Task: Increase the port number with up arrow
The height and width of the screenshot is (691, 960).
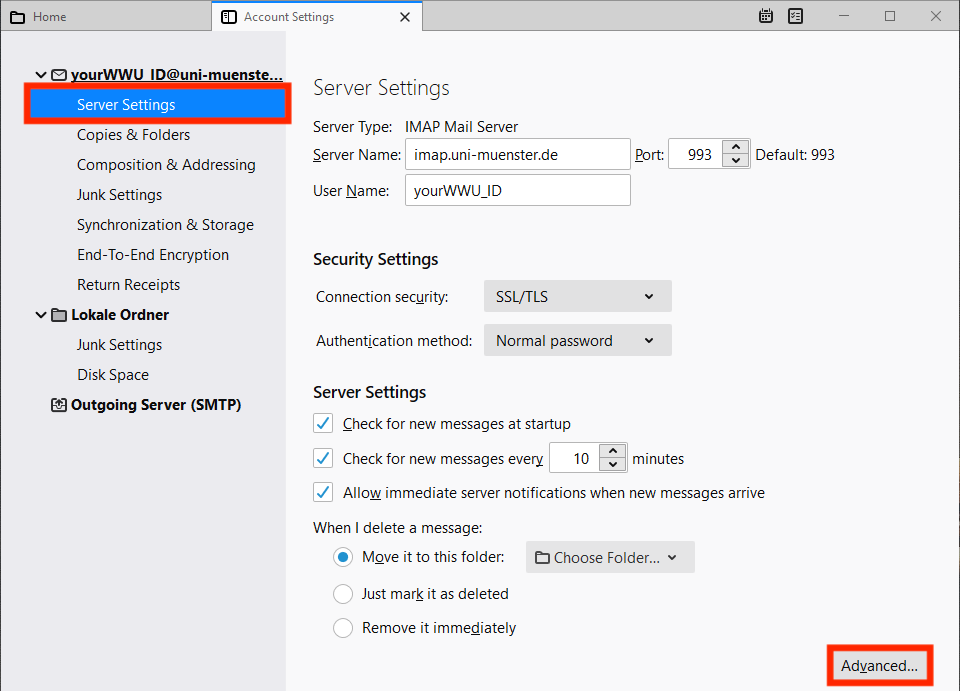Action: 735,148
